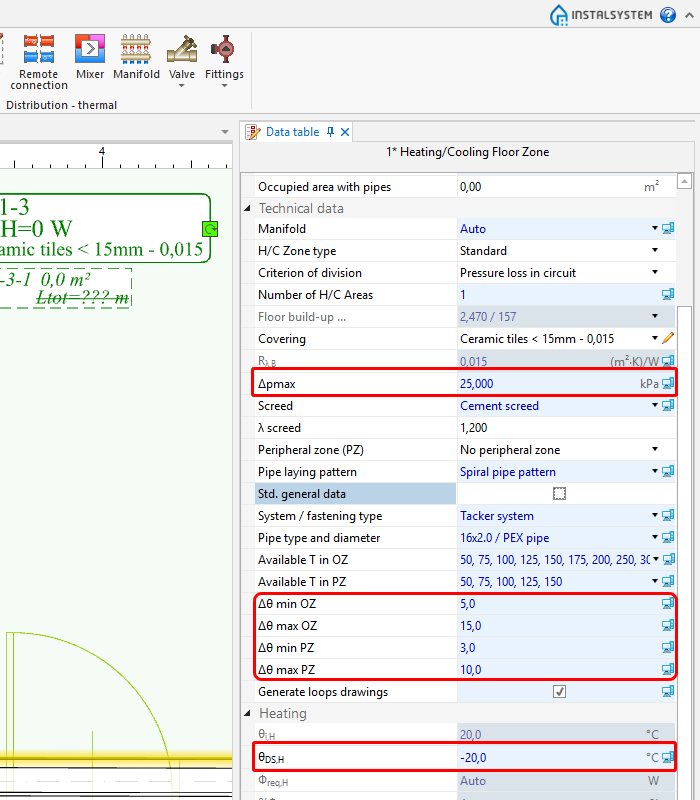Click the Fittings tool icon
Screen dimensions: 700x800
pos(224,48)
